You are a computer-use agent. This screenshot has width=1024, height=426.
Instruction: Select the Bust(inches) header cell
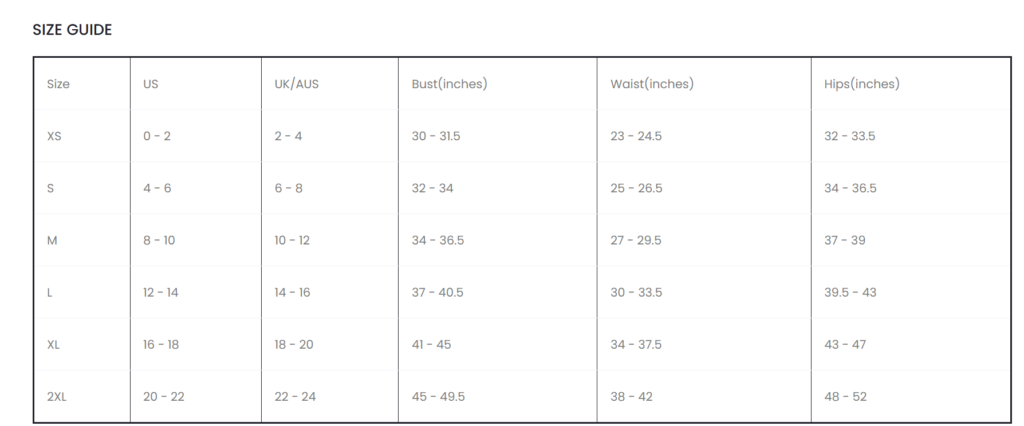[449, 84]
